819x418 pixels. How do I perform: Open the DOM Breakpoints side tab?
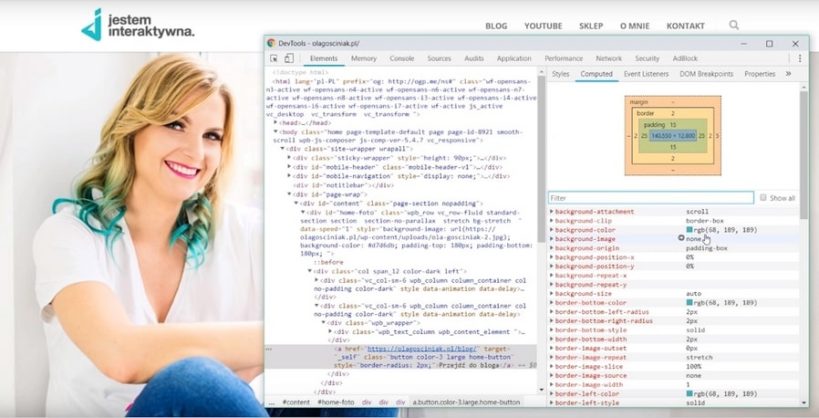(x=706, y=74)
